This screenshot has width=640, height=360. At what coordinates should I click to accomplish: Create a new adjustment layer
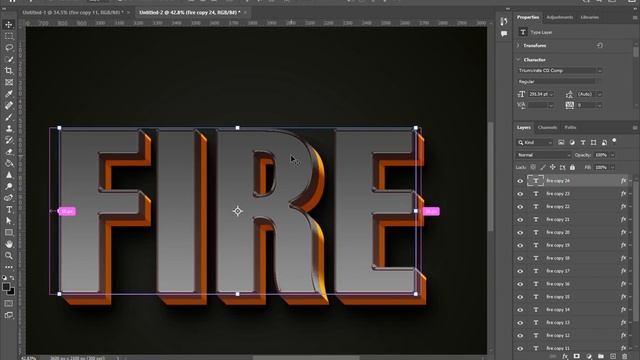pyautogui.click(x=589, y=356)
